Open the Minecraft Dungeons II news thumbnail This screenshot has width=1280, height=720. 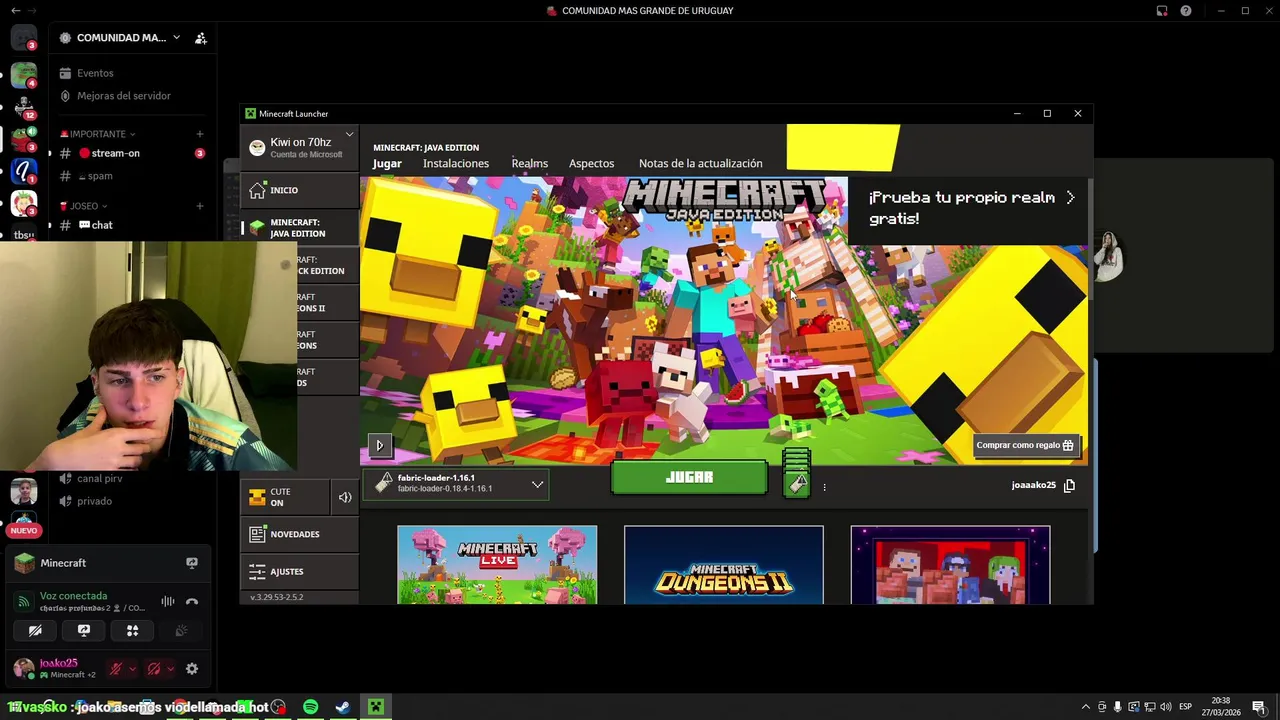click(724, 565)
